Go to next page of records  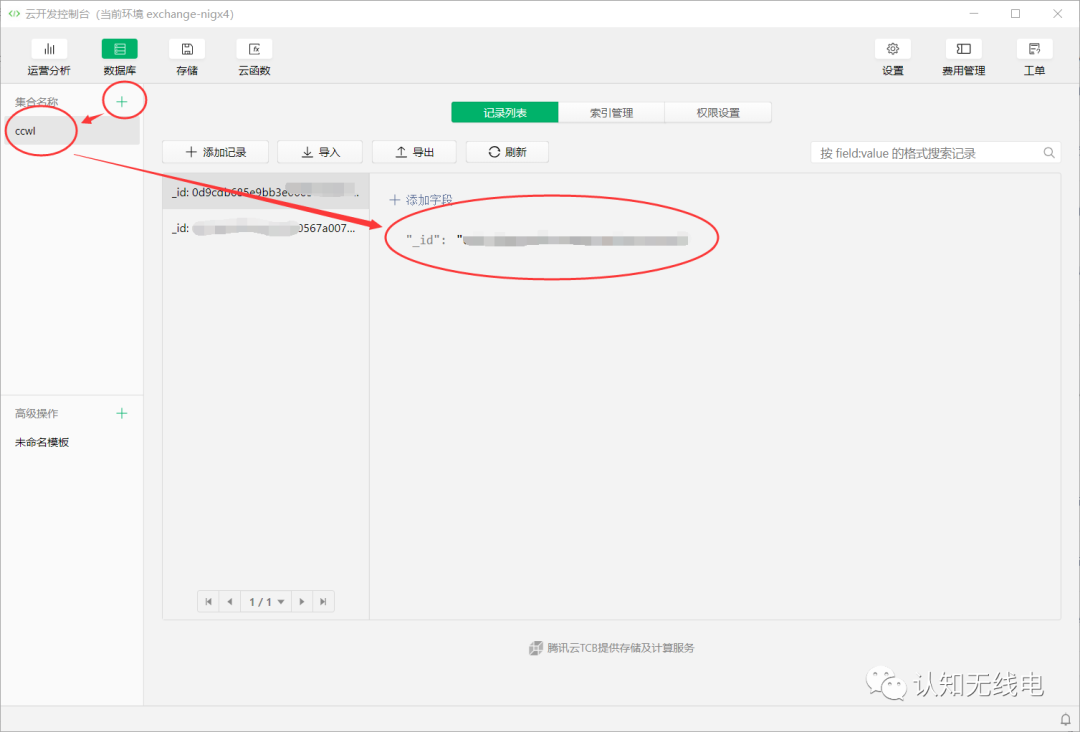(302, 602)
